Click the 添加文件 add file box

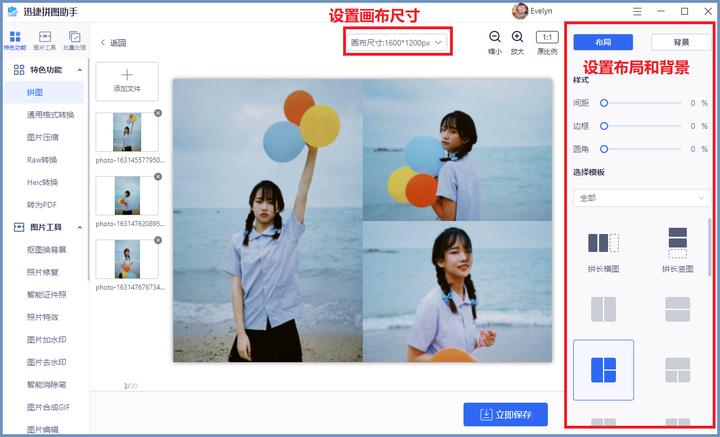[x=126, y=81]
